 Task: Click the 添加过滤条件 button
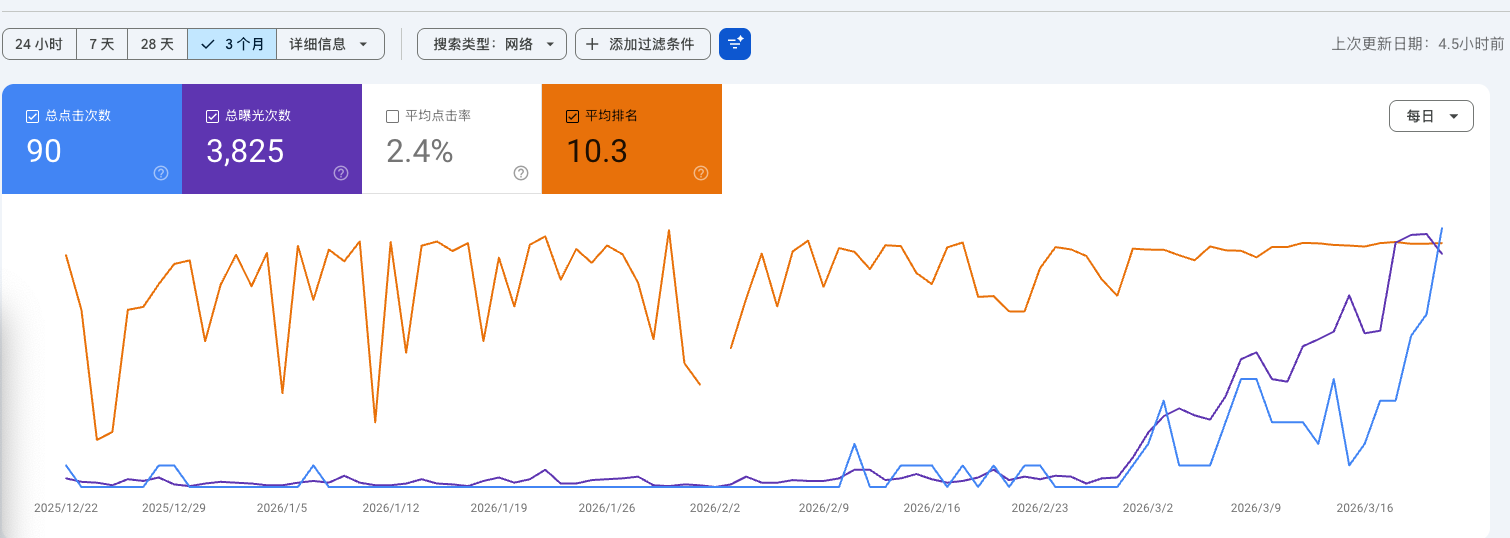coord(642,44)
